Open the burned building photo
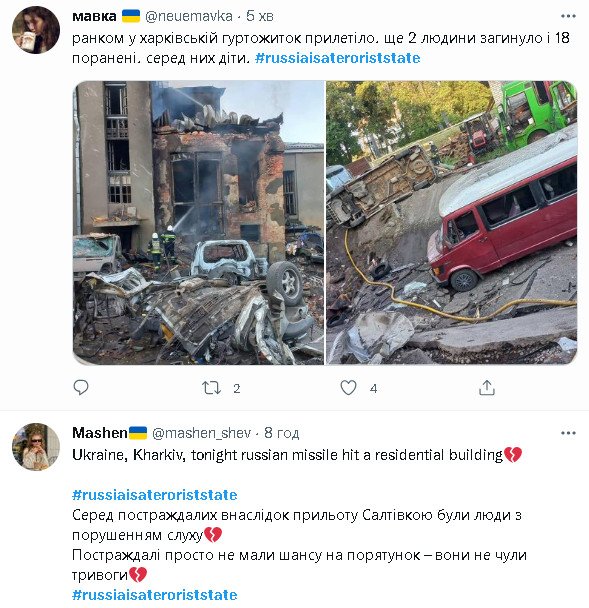Screen dimensions: 589x608 (198, 223)
